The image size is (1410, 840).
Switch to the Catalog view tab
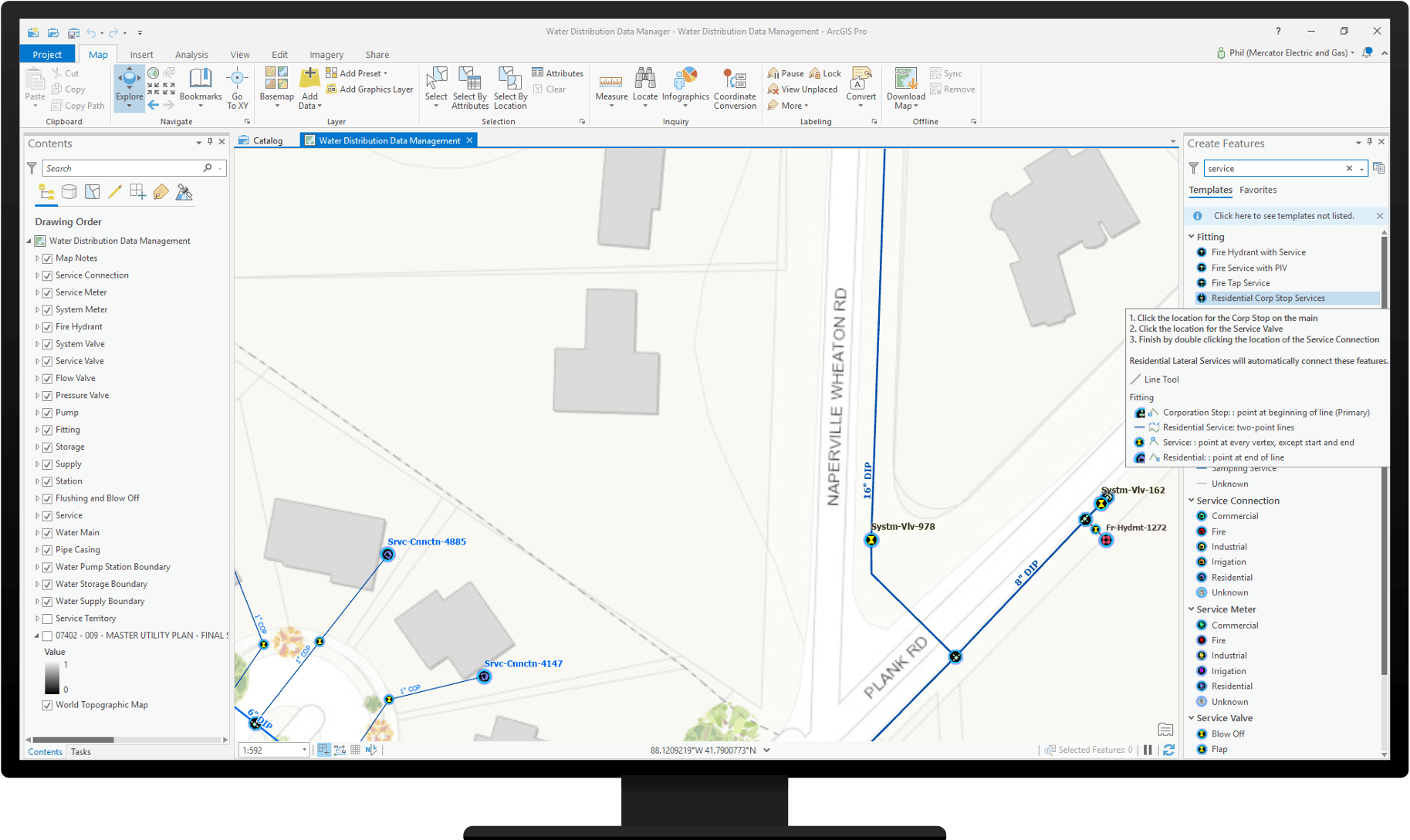point(261,140)
